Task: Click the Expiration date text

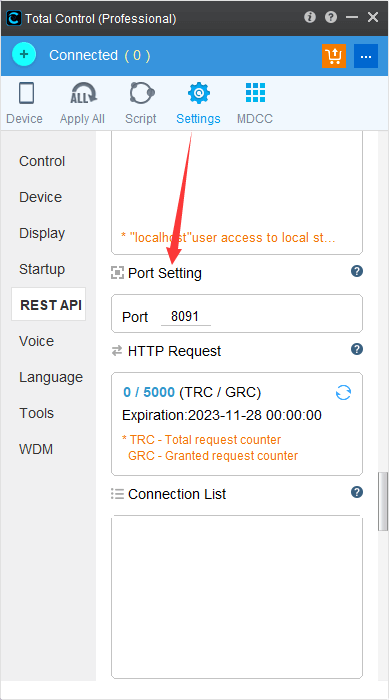Action: 222,416
